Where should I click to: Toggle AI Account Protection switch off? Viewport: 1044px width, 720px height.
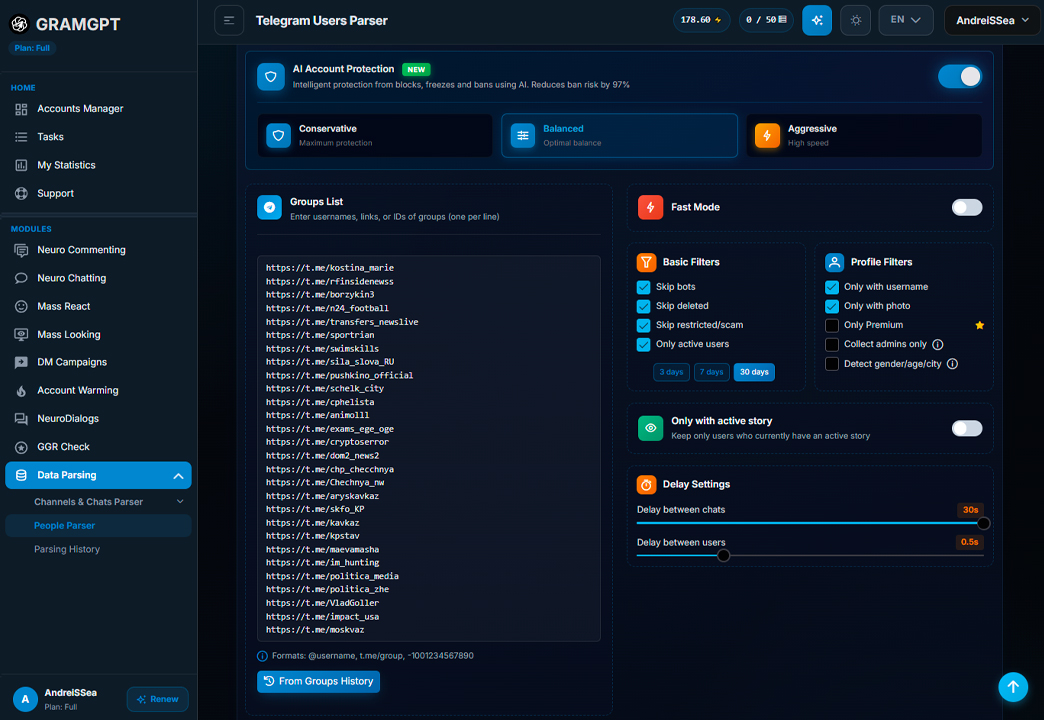(x=960, y=77)
